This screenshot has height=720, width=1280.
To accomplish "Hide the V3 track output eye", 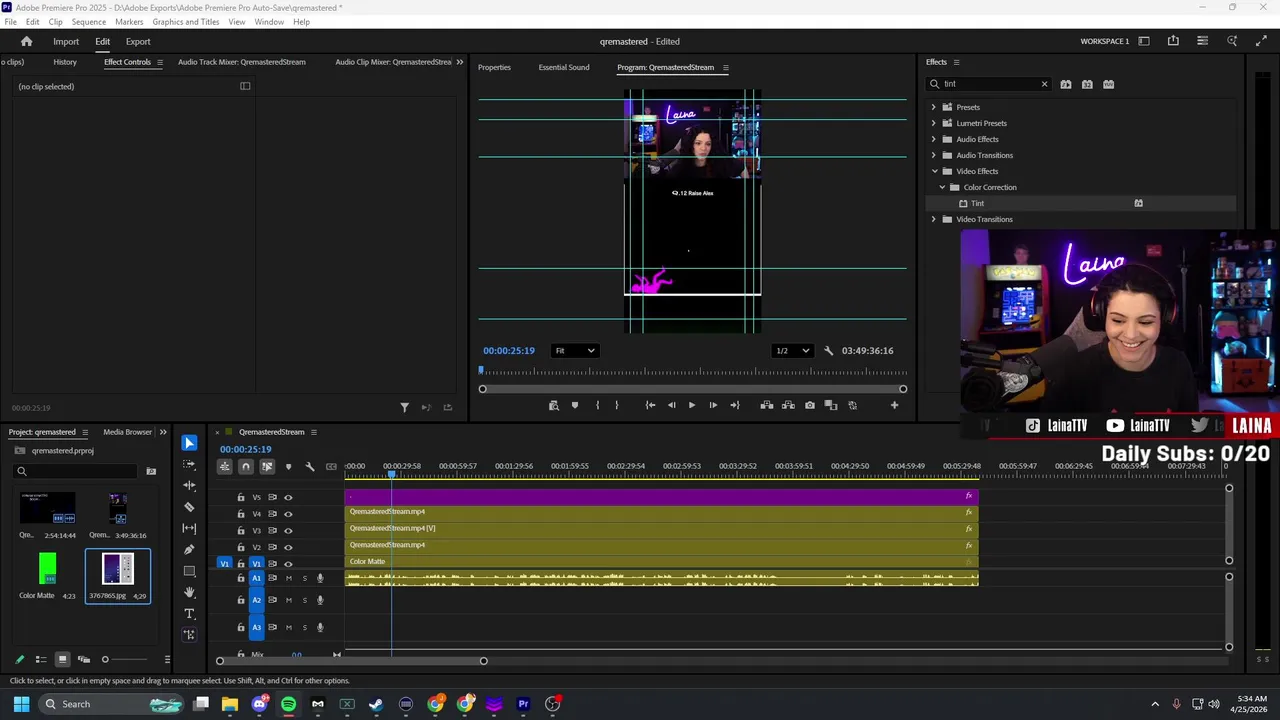I will 288,530.
